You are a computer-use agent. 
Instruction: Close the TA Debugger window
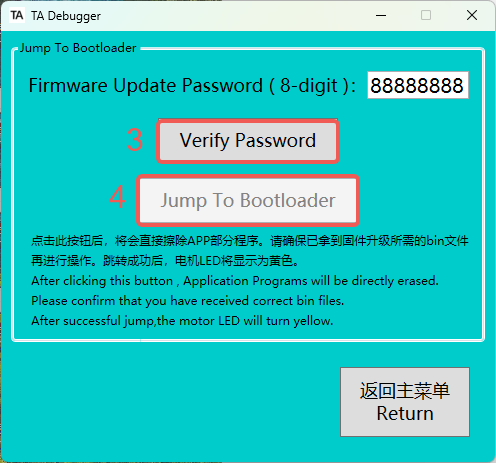[x=472, y=15]
